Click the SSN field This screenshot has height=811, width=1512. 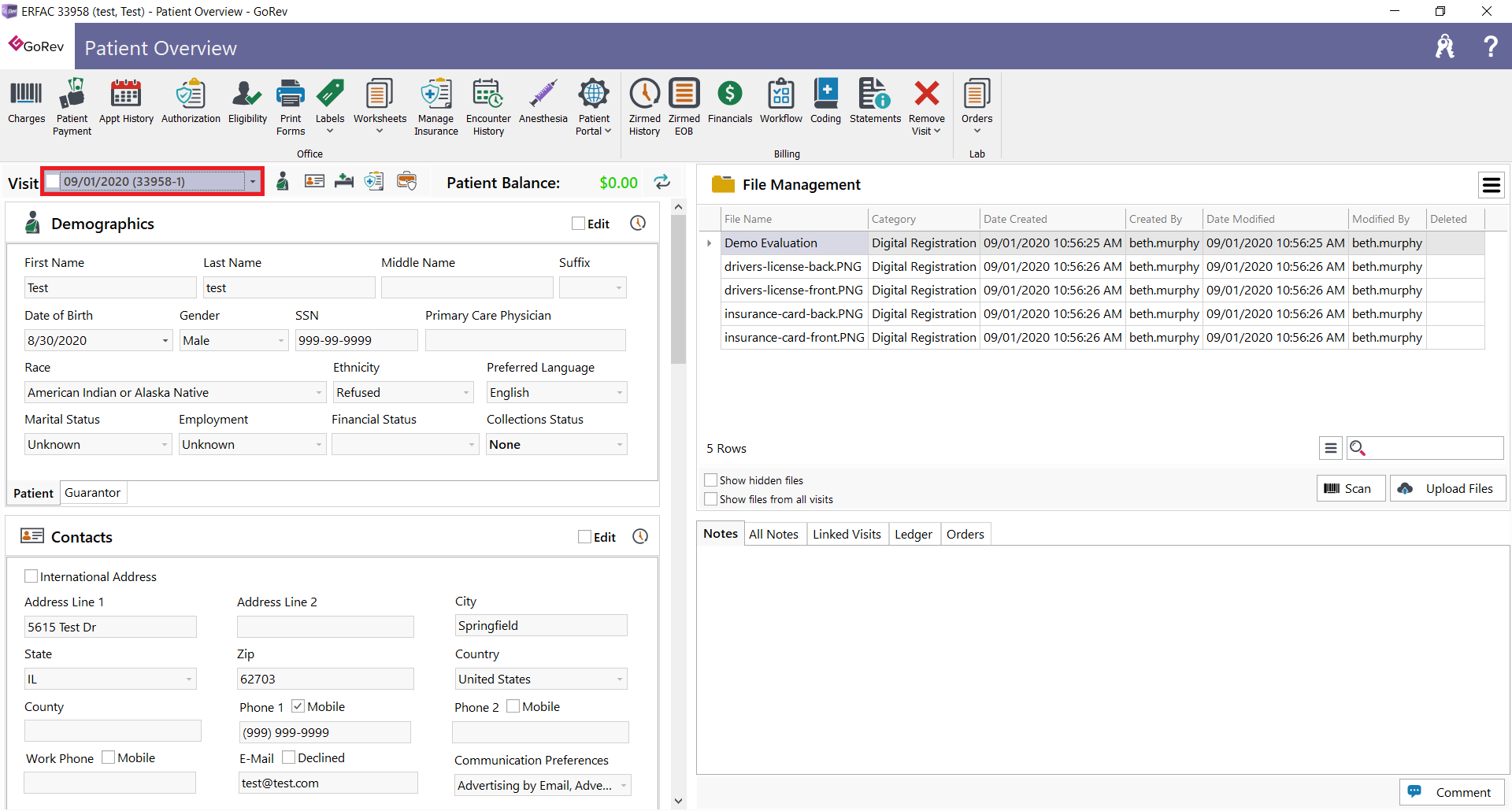point(356,340)
